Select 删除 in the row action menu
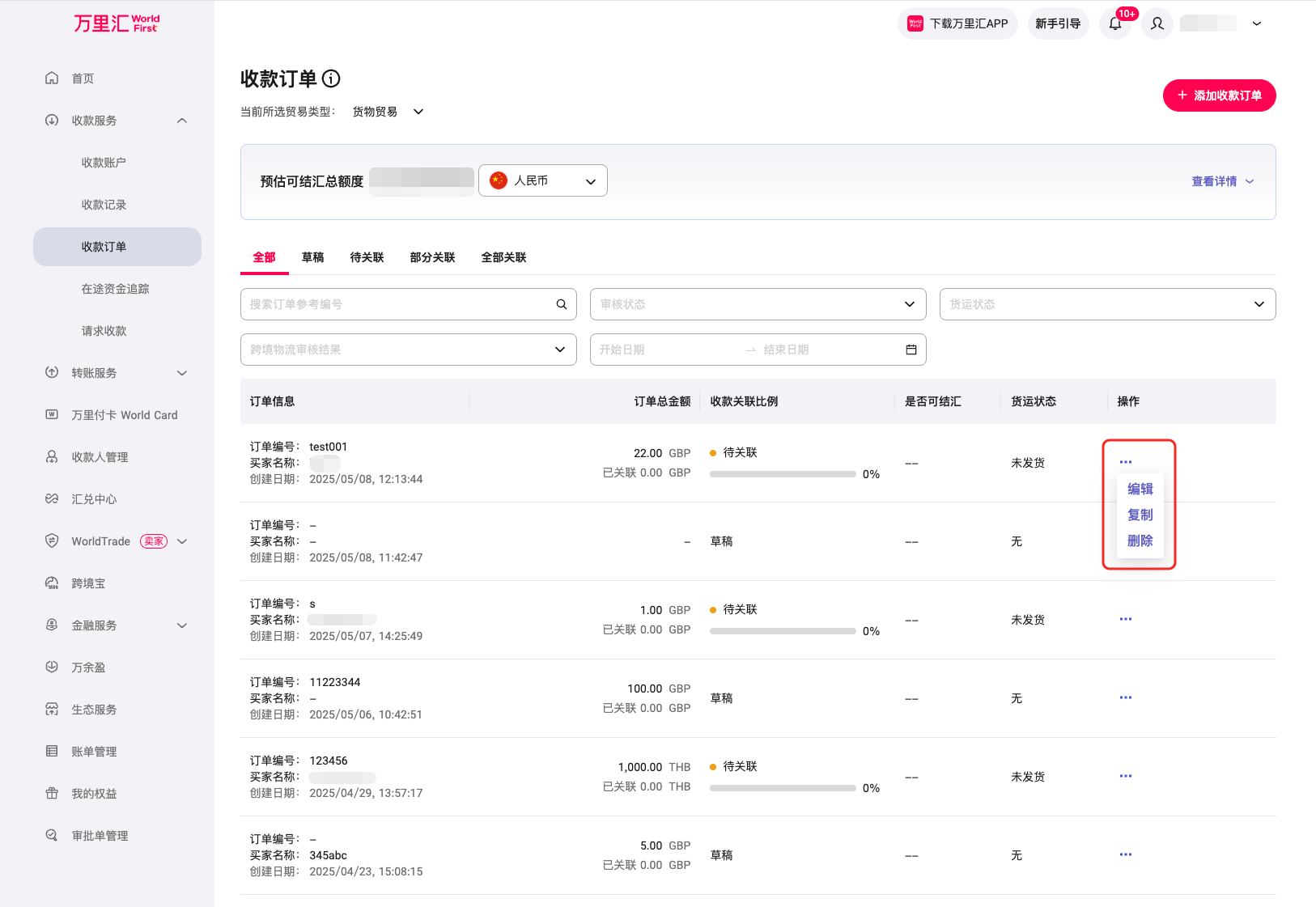 [1140, 540]
